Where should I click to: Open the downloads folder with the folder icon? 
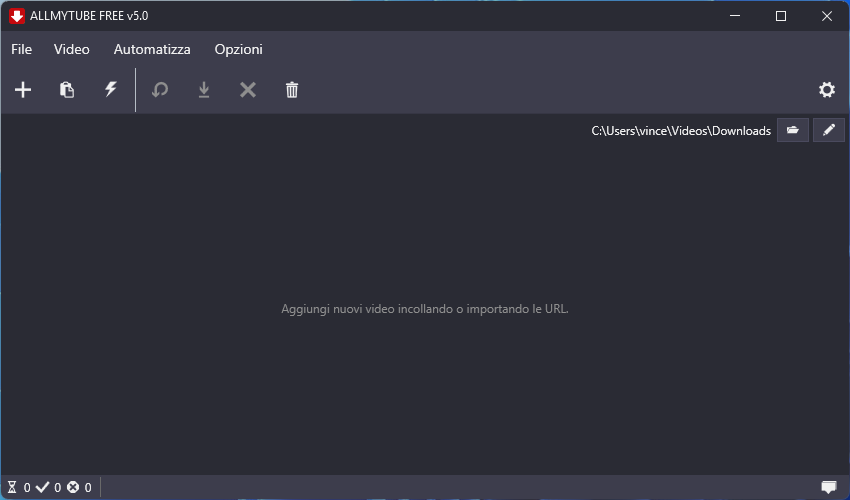coord(793,131)
